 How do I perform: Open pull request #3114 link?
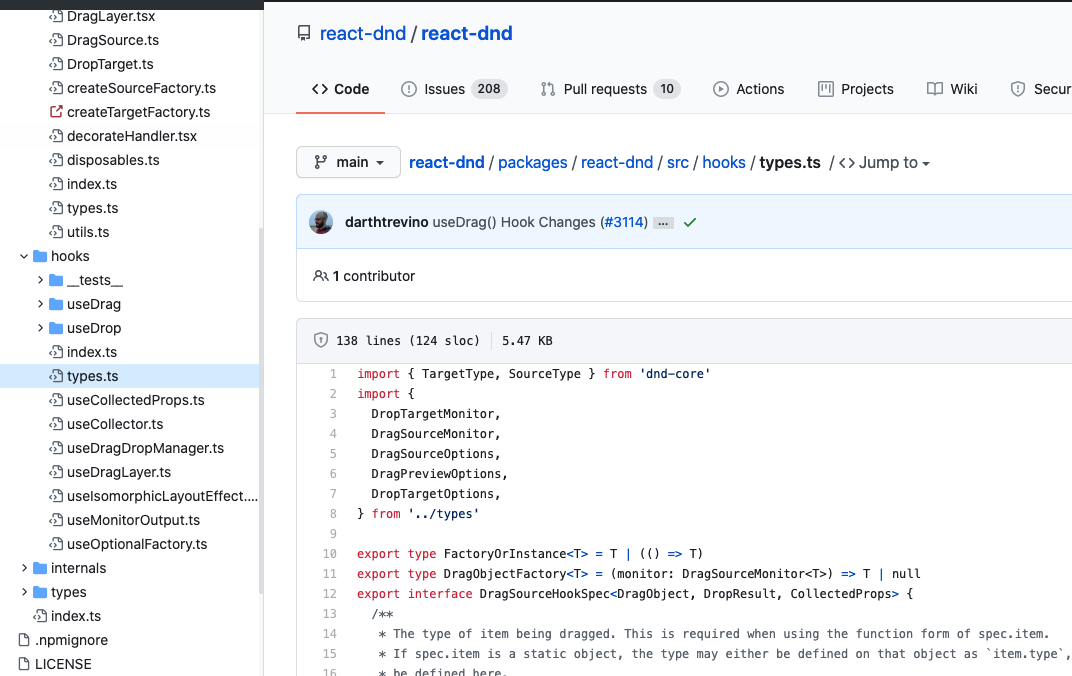(x=624, y=222)
